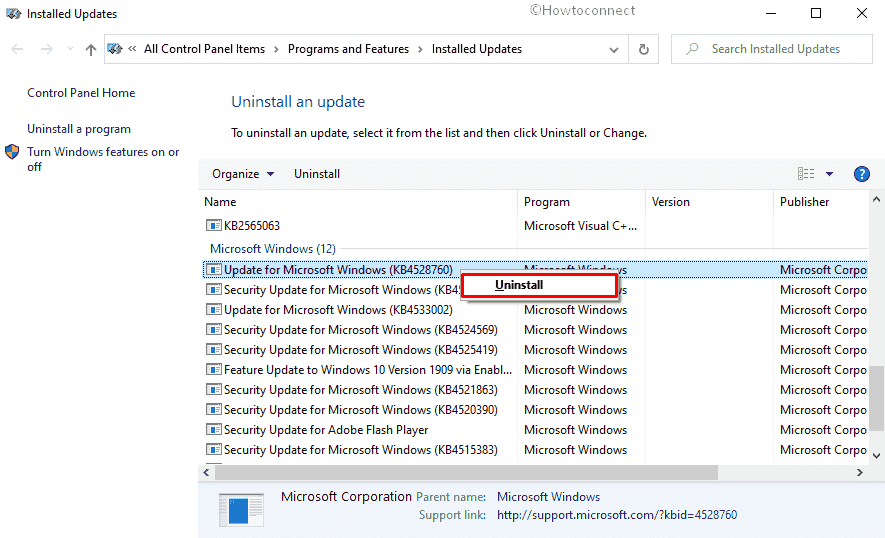Open support link for kbid=4528760

click(617, 515)
